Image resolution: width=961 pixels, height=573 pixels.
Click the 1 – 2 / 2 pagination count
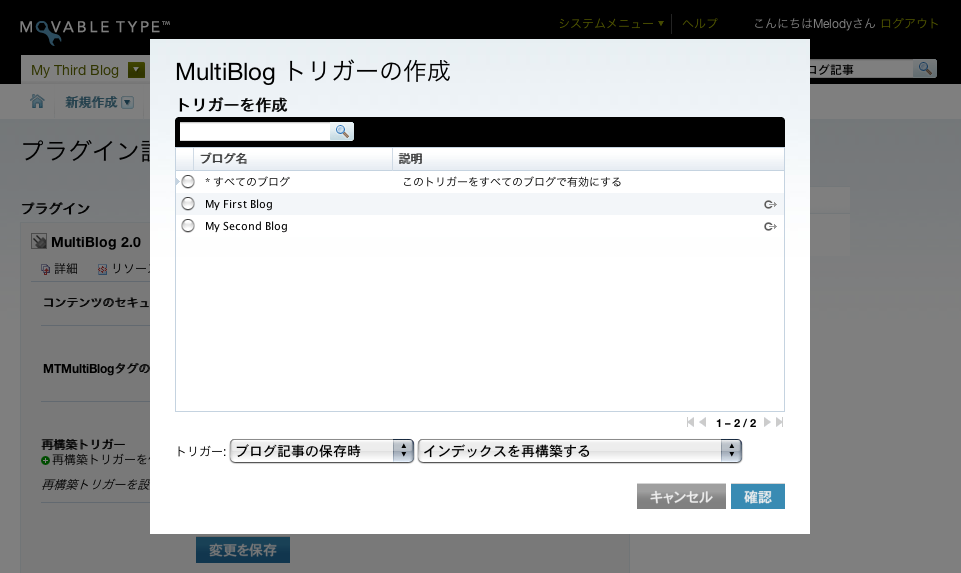click(735, 423)
